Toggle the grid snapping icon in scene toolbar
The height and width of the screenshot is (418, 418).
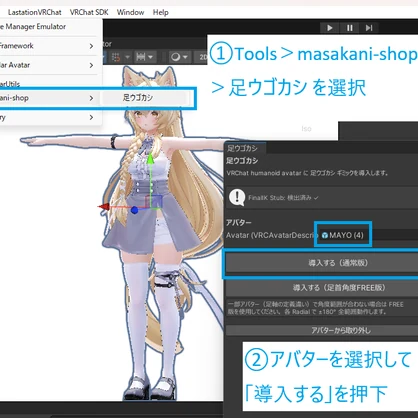116,57
